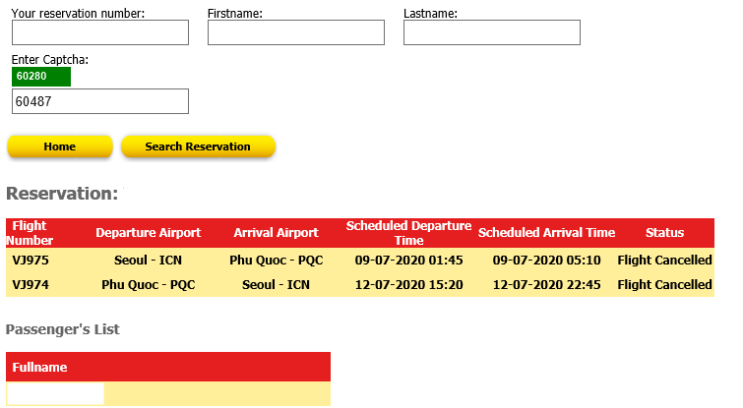Image resolution: width=743 pixels, height=408 pixels.
Task: Click Flight Cancelled status for VJ975
Action: 665,260
